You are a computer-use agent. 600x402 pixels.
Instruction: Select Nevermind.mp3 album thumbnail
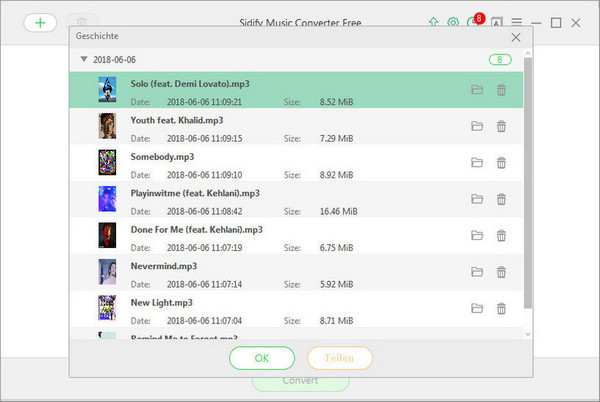107,272
